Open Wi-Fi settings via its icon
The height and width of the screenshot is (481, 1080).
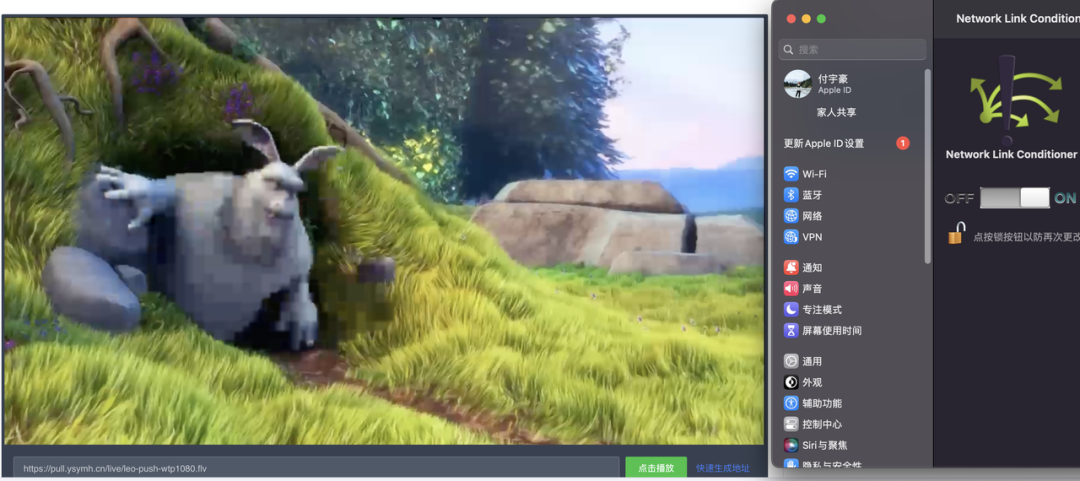[x=791, y=174]
